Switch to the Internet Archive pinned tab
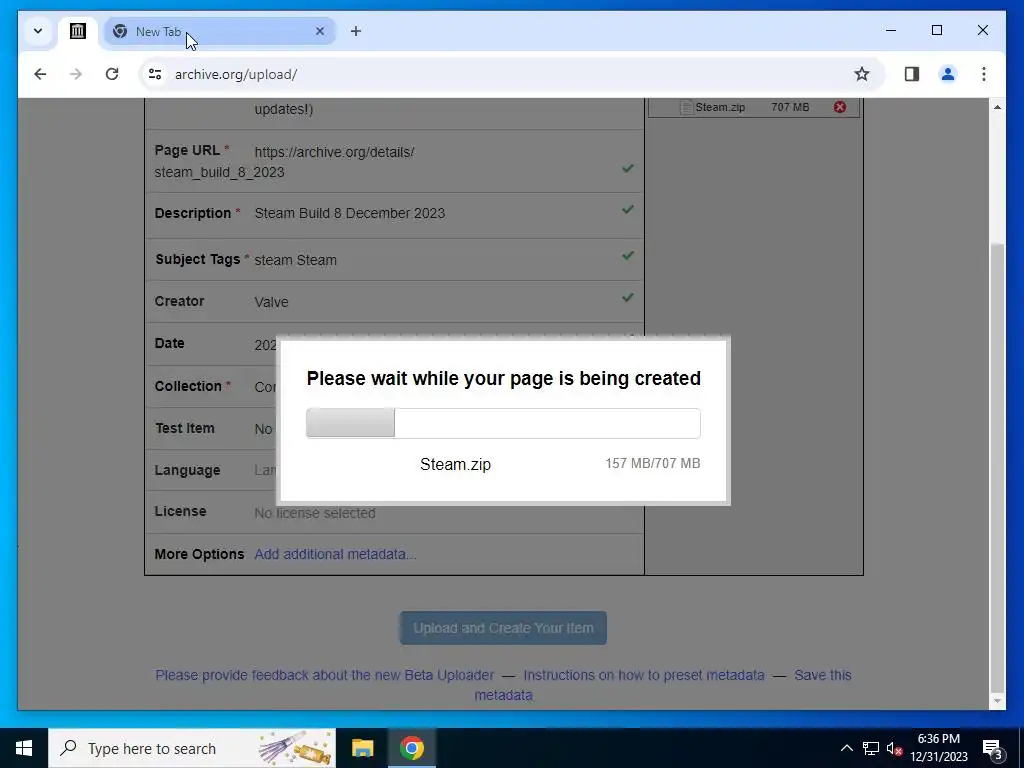 (x=78, y=31)
